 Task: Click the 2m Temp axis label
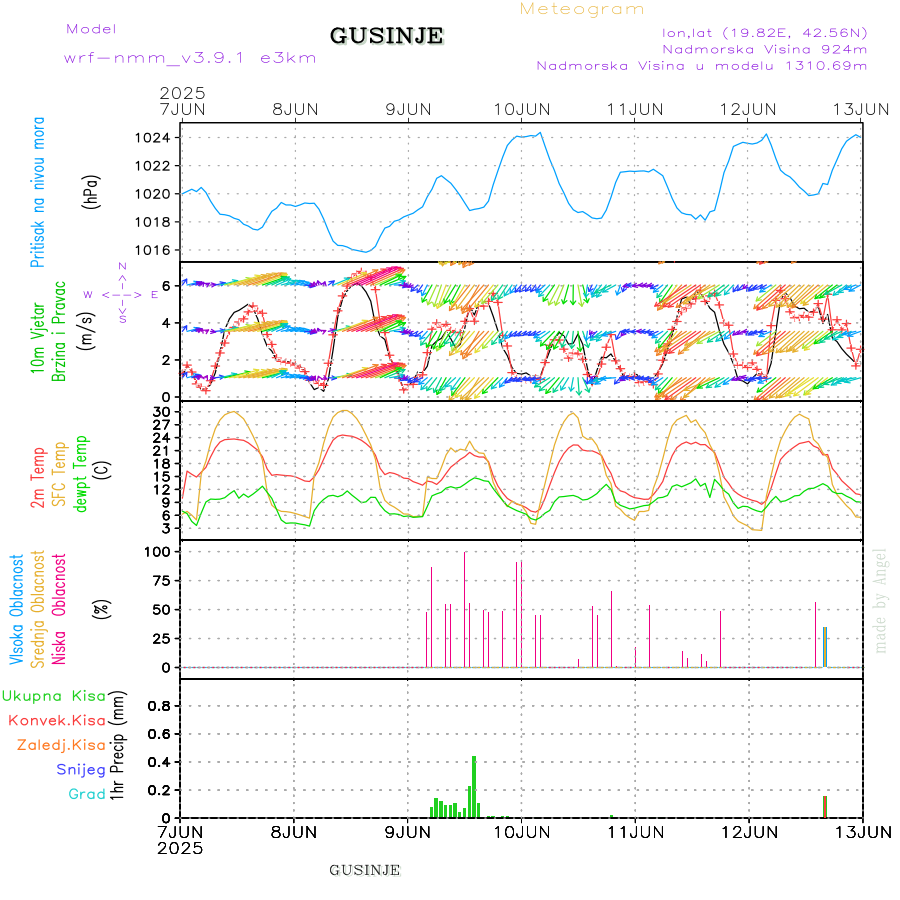(x=38, y=478)
